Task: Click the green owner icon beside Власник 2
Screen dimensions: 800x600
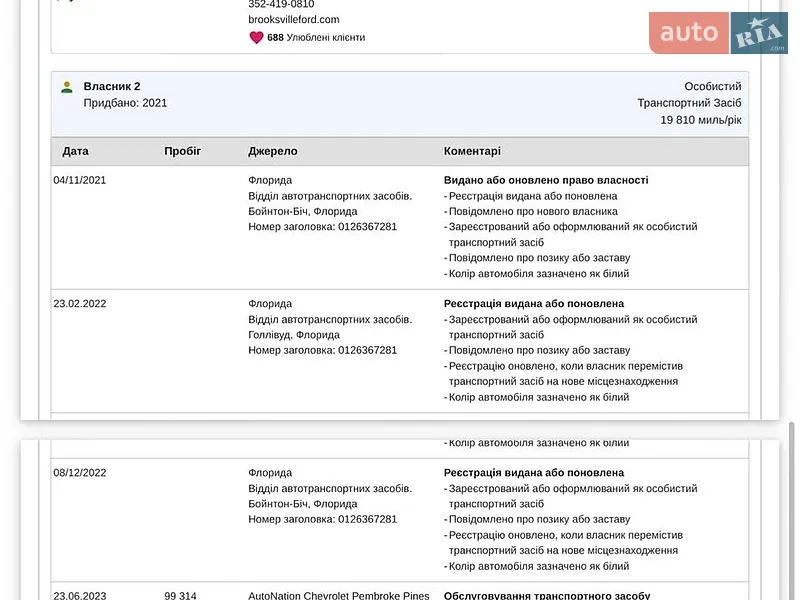Action: 67,87
